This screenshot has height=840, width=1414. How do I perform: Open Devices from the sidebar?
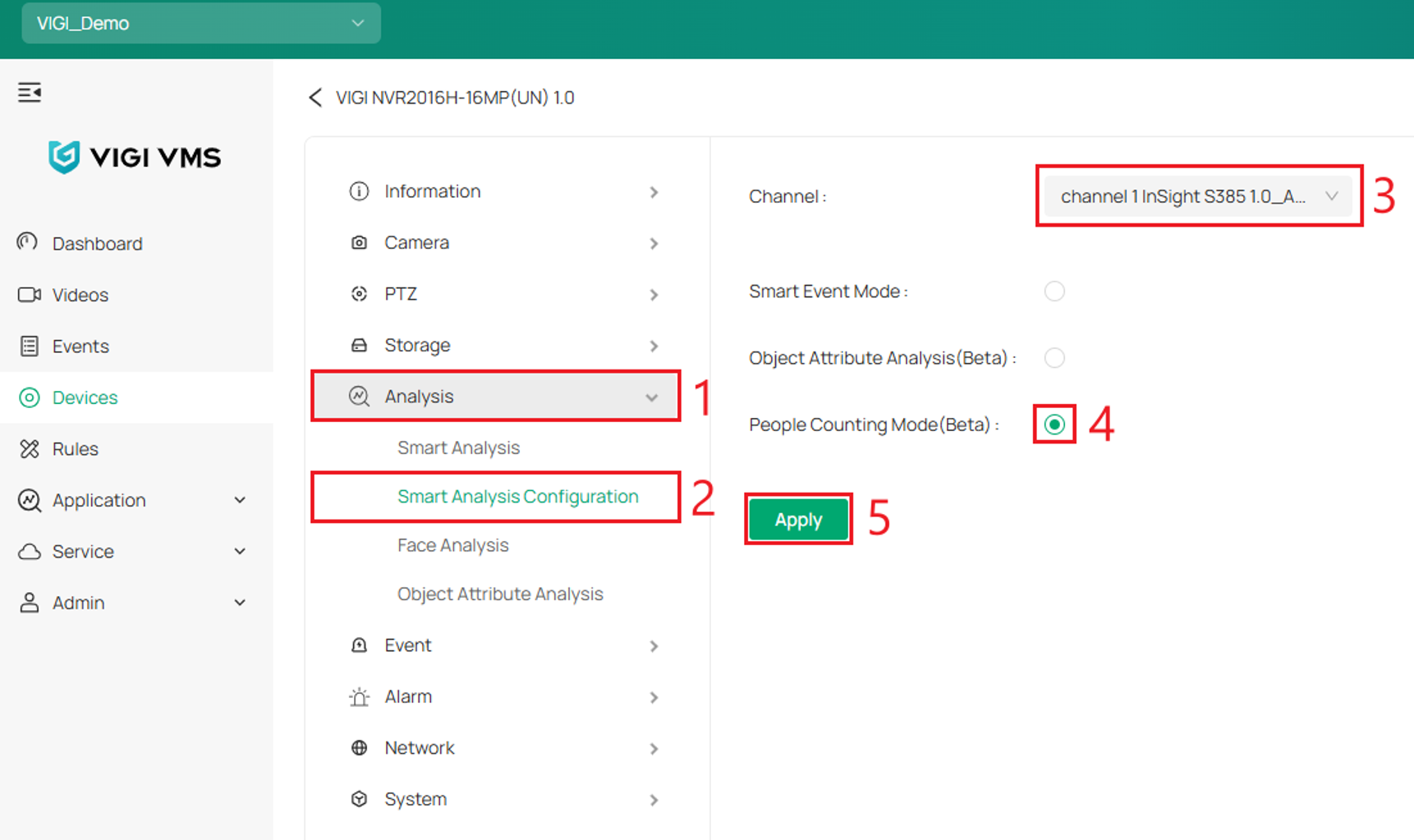click(136, 397)
